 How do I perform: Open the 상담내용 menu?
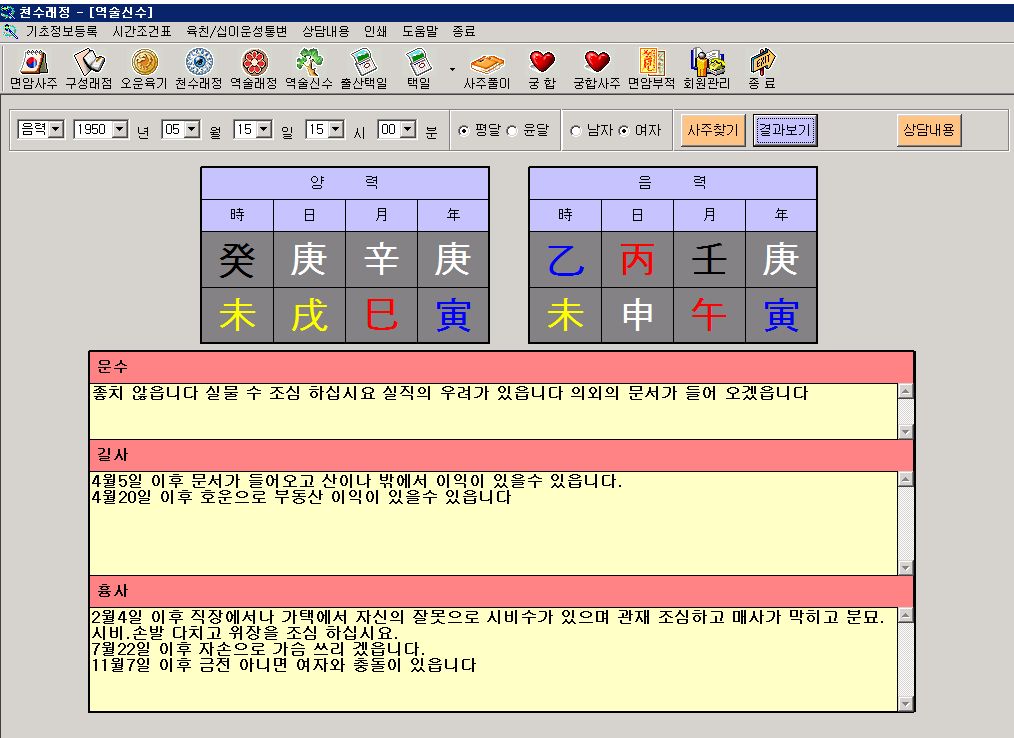pyautogui.click(x=325, y=31)
